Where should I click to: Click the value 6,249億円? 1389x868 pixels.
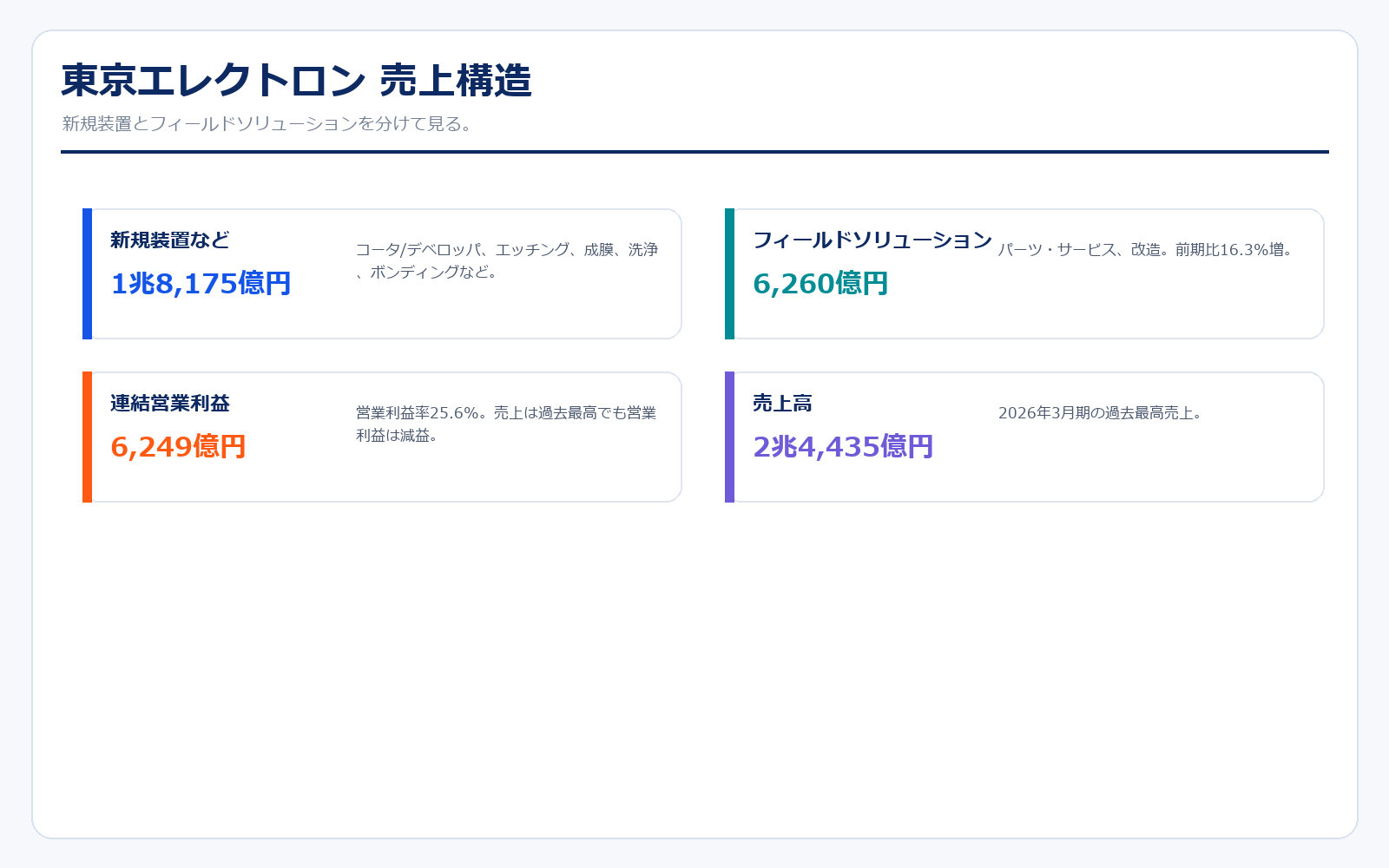coord(178,447)
